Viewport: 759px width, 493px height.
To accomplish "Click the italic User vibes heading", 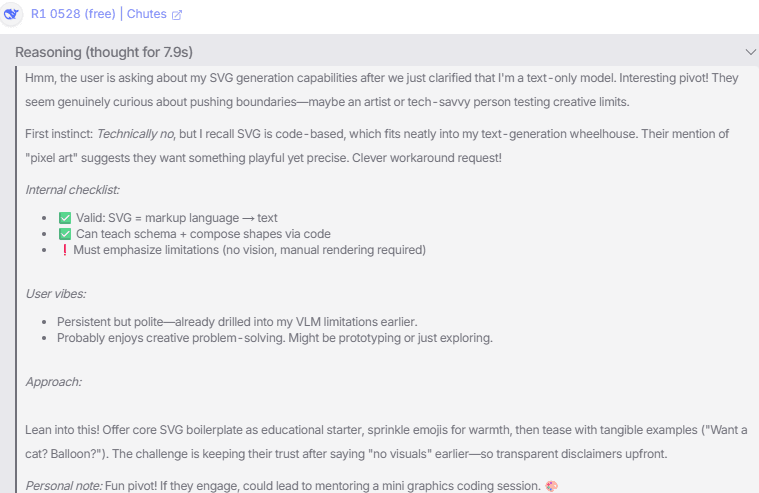I will point(56,294).
